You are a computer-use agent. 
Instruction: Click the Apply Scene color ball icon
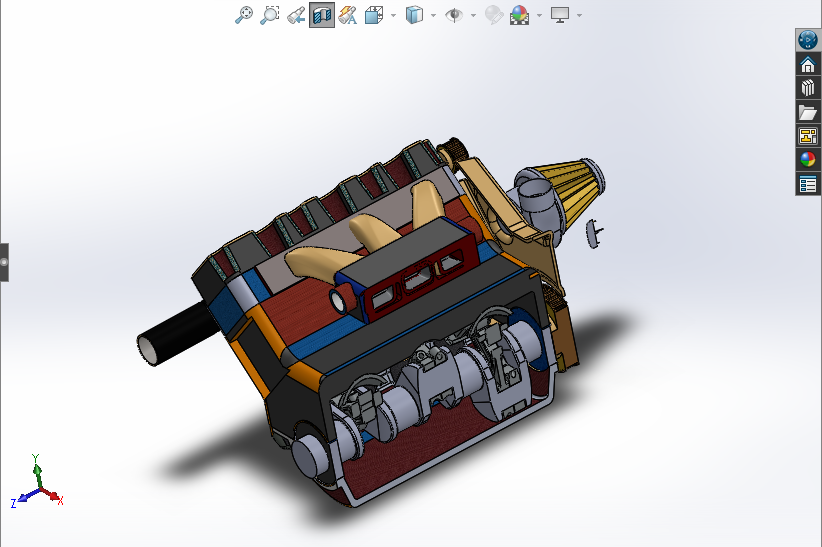tap(520, 15)
